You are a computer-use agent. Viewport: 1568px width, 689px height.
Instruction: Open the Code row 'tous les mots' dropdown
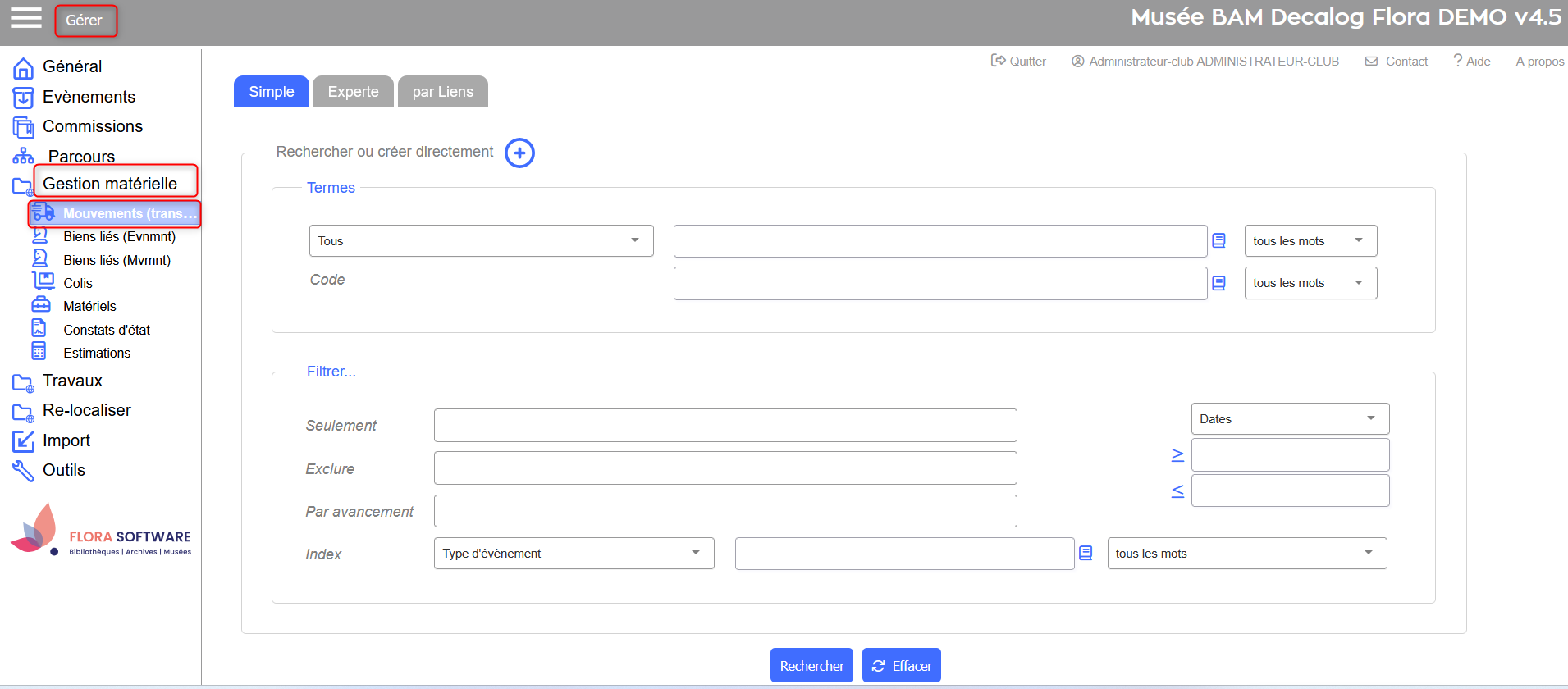point(1310,283)
